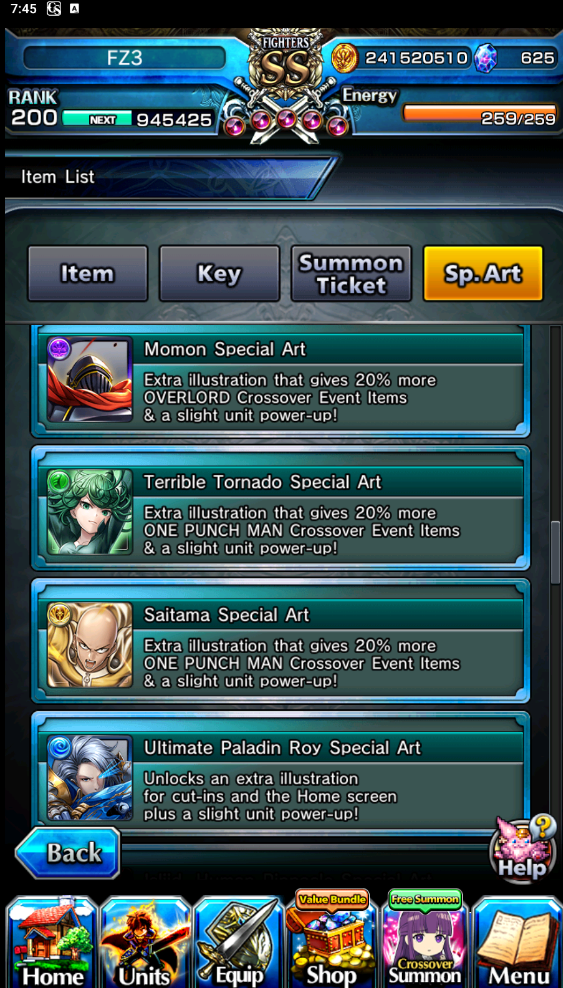Tap the blue crystal gem icon
The width and height of the screenshot is (563, 988).
click(486, 59)
